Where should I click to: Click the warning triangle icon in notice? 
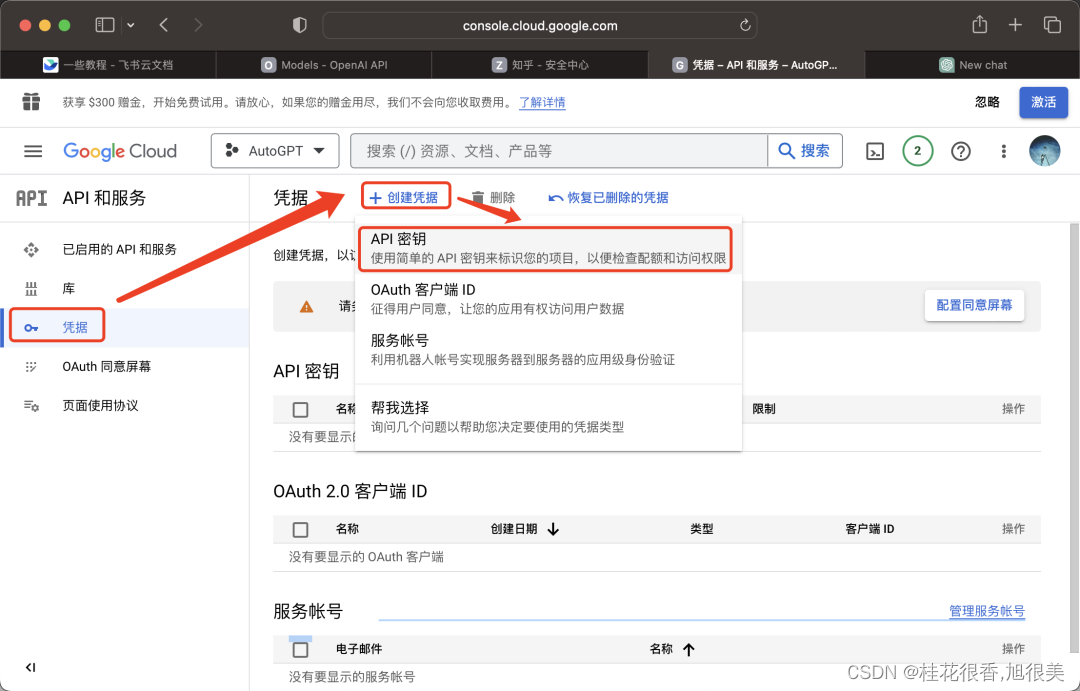(x=307, y=307)
